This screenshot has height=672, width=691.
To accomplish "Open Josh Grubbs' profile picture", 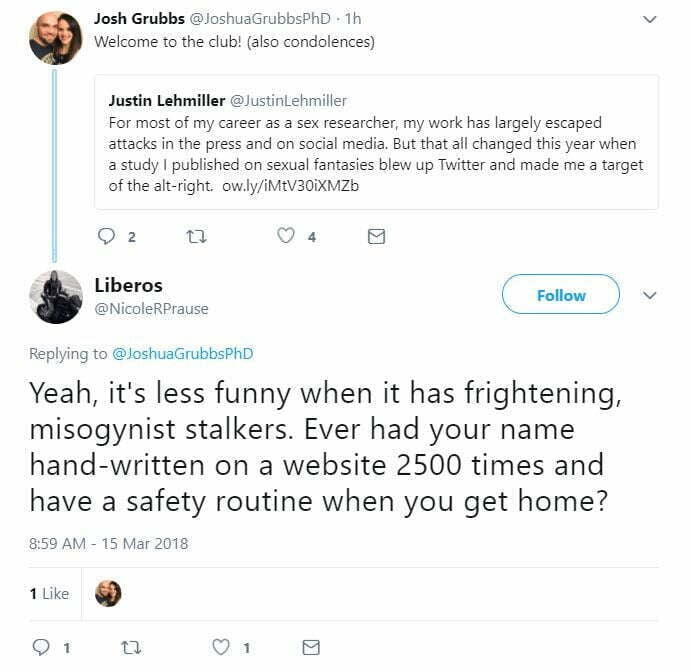I will (56, 38).
